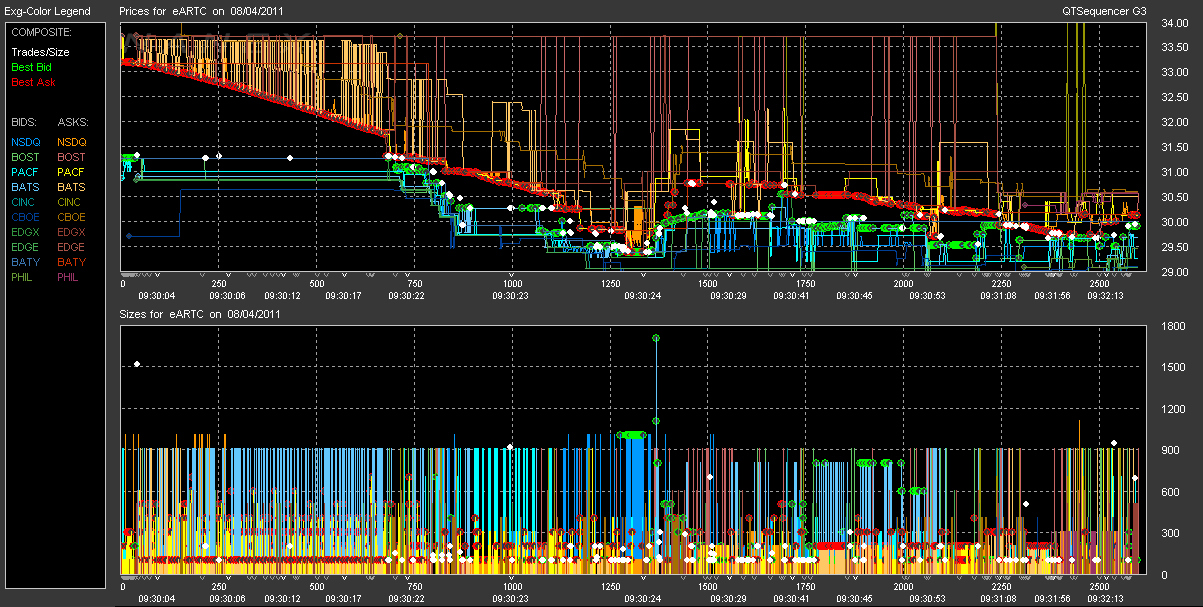The height and width of the screenshot is (607, 1203).
Task: Choose BATY in the BIDS column
Action: [26, 262]
